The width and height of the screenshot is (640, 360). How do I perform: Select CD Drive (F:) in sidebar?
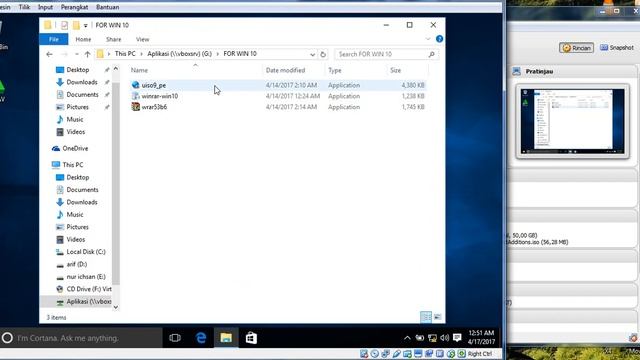pos(89,289)
